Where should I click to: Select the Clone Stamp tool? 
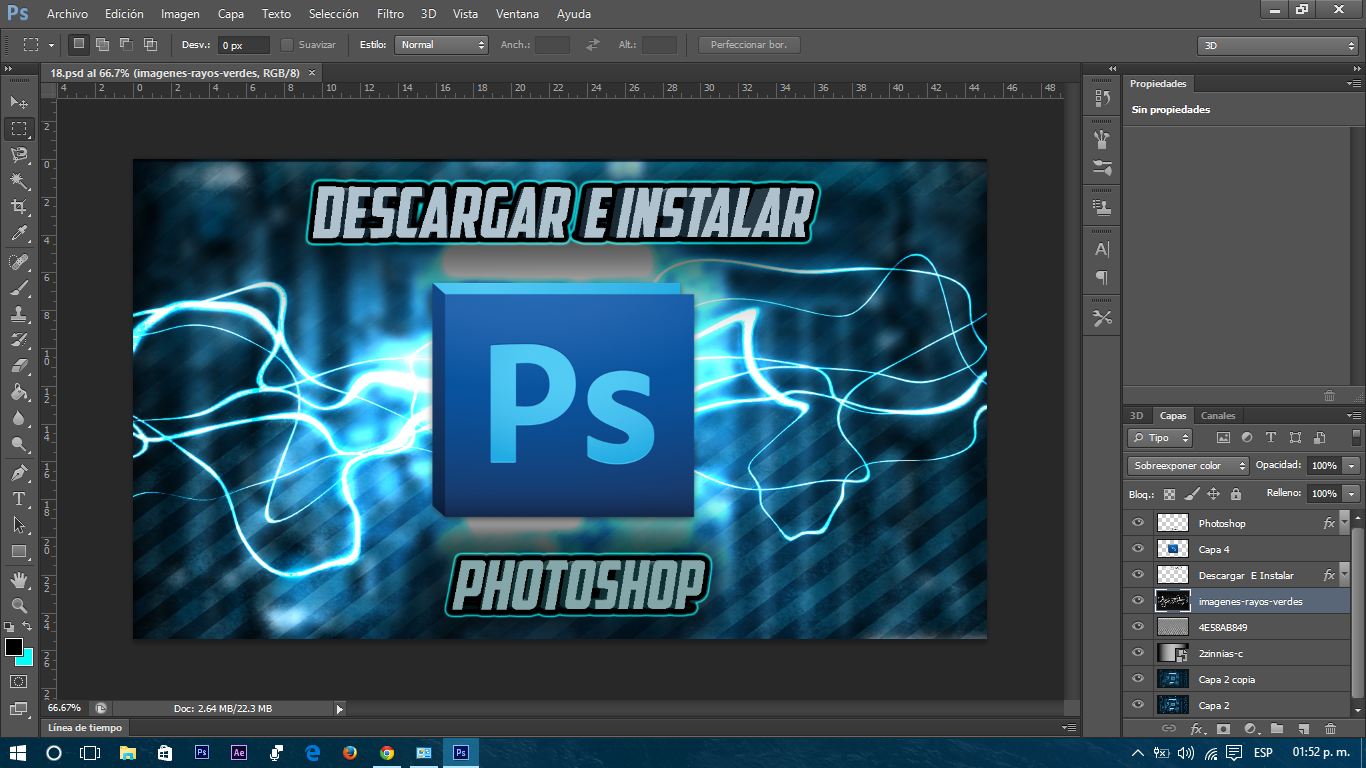18,314
